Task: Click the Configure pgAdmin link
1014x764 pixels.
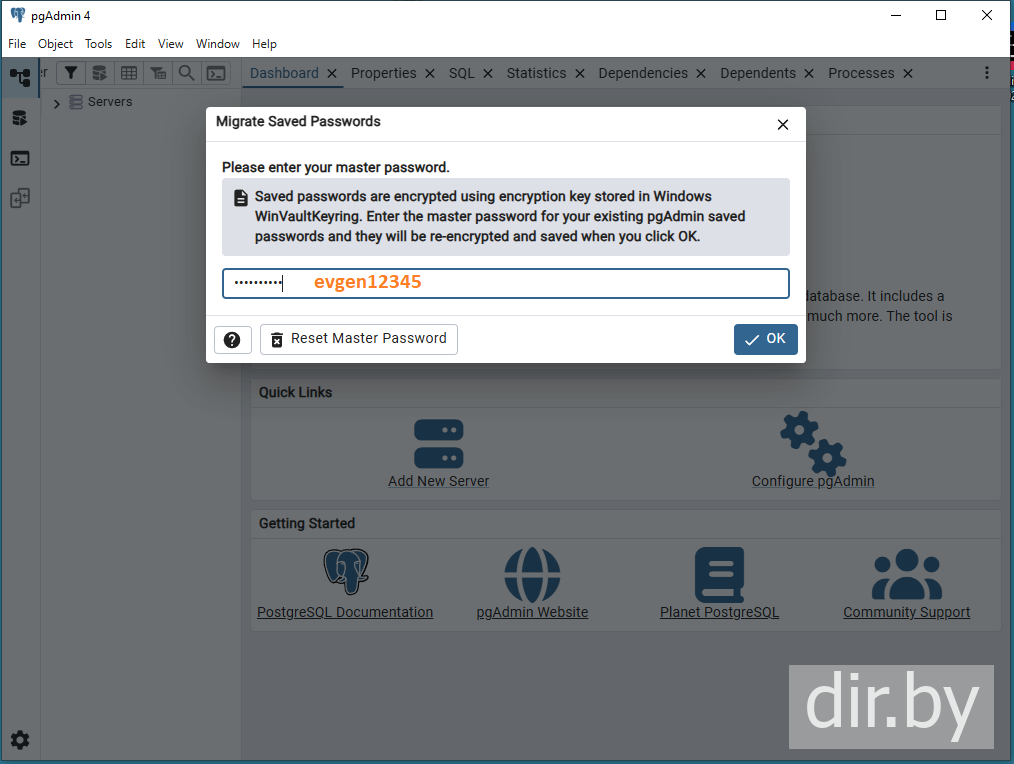Action: [813, 481]
